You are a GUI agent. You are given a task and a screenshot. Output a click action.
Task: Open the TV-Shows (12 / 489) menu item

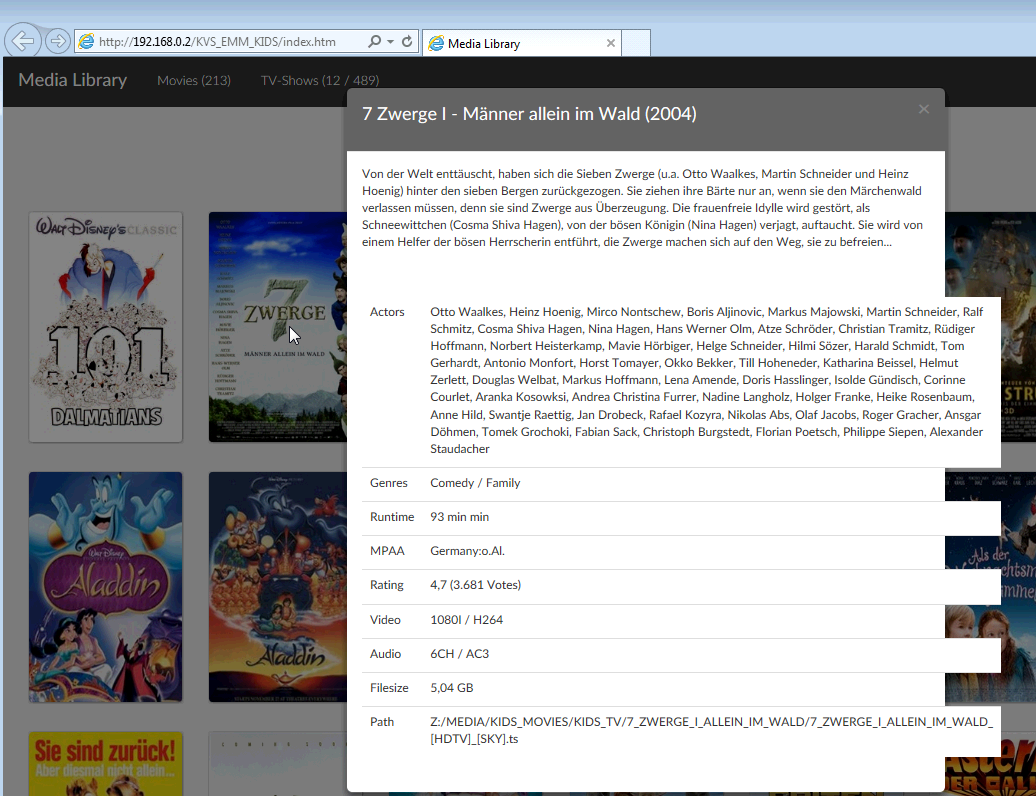(320, 81)
